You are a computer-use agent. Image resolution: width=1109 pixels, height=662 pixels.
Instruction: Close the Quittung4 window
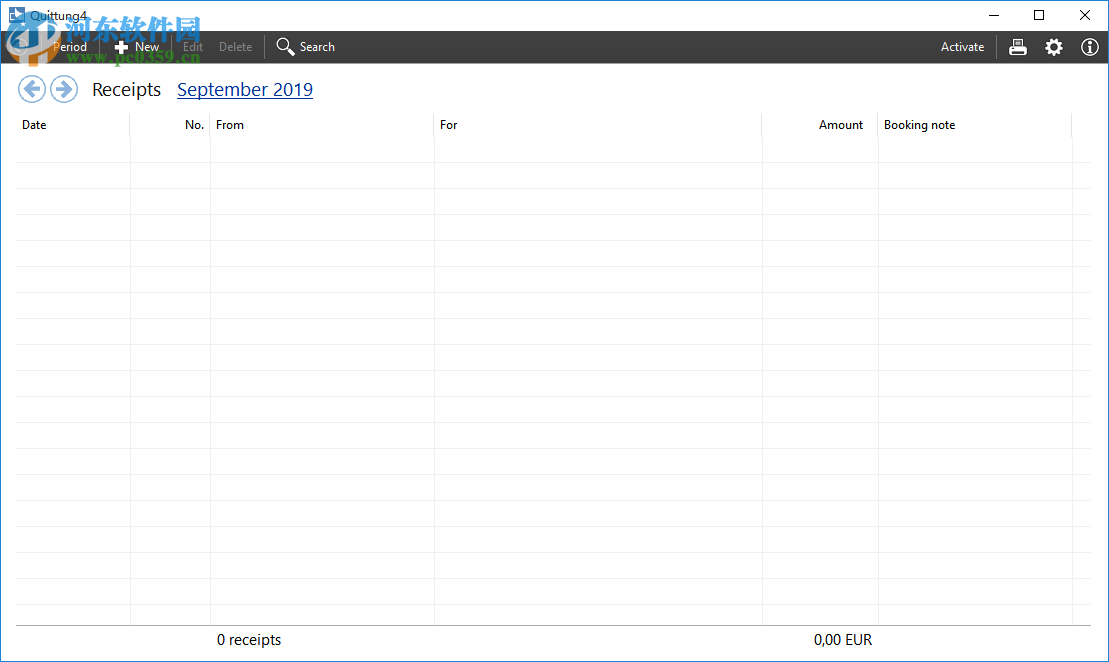1085,15
